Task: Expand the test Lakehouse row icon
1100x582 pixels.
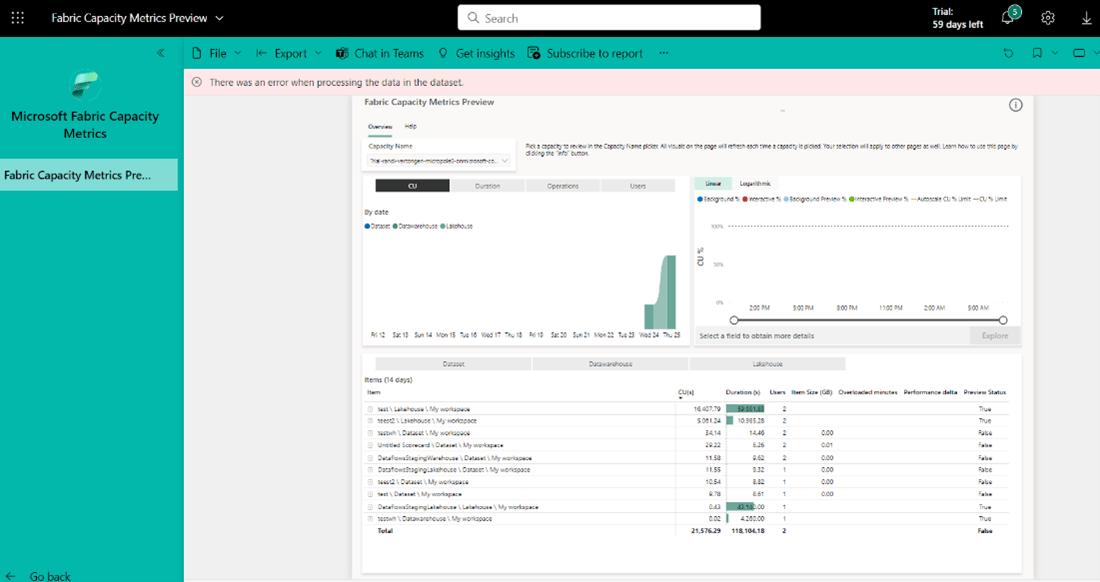Action: pos(370,409)
